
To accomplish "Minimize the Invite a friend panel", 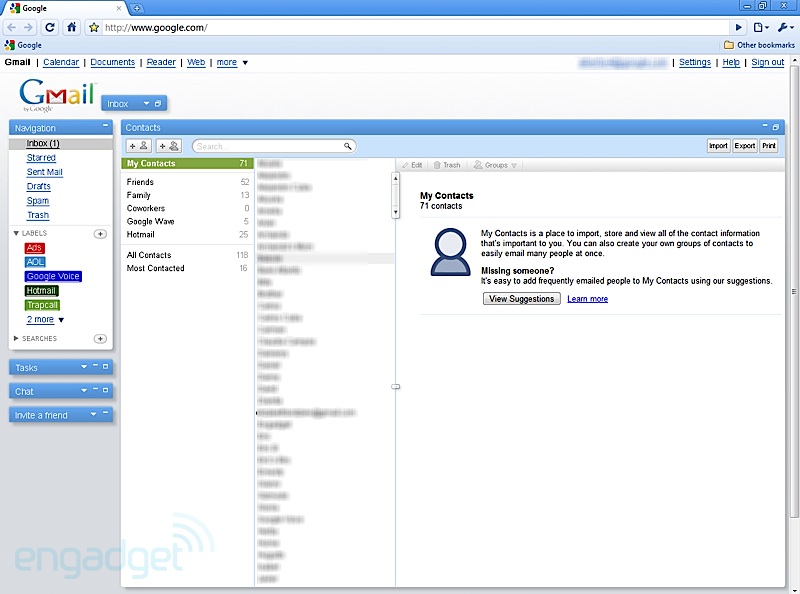I will (x=105, y=412).
